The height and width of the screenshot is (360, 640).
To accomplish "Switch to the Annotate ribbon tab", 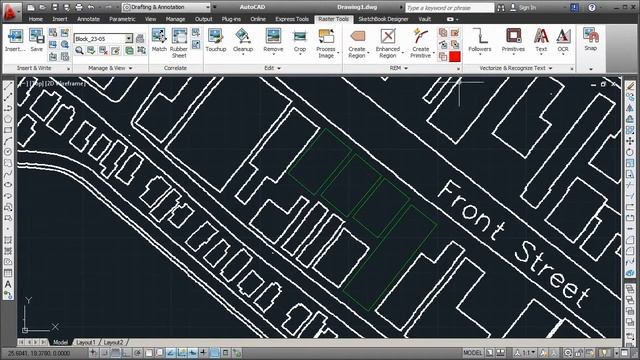I will coord(88,19).
